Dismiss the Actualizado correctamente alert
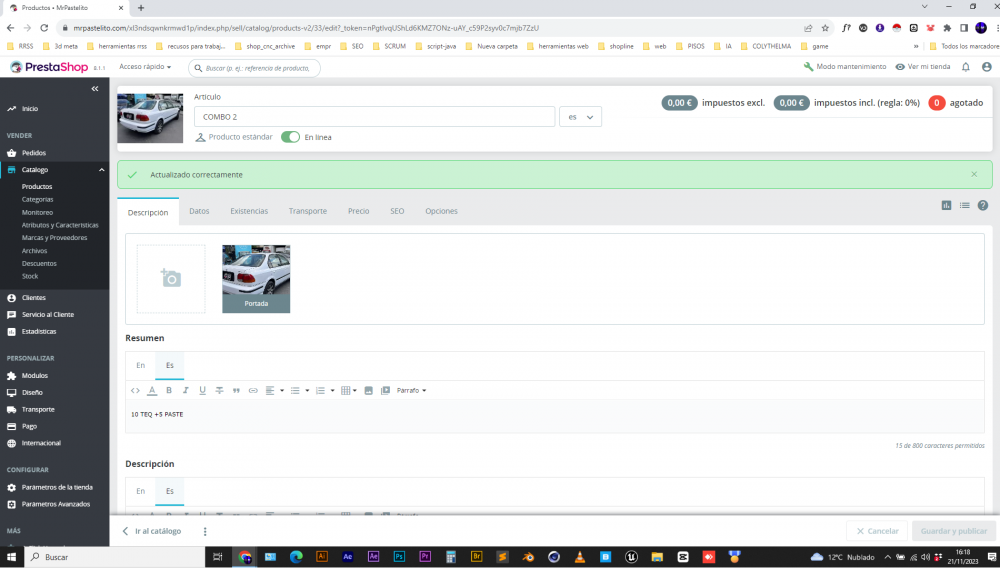The height and width of the screenshot is (568, 1000). (974, 174)
